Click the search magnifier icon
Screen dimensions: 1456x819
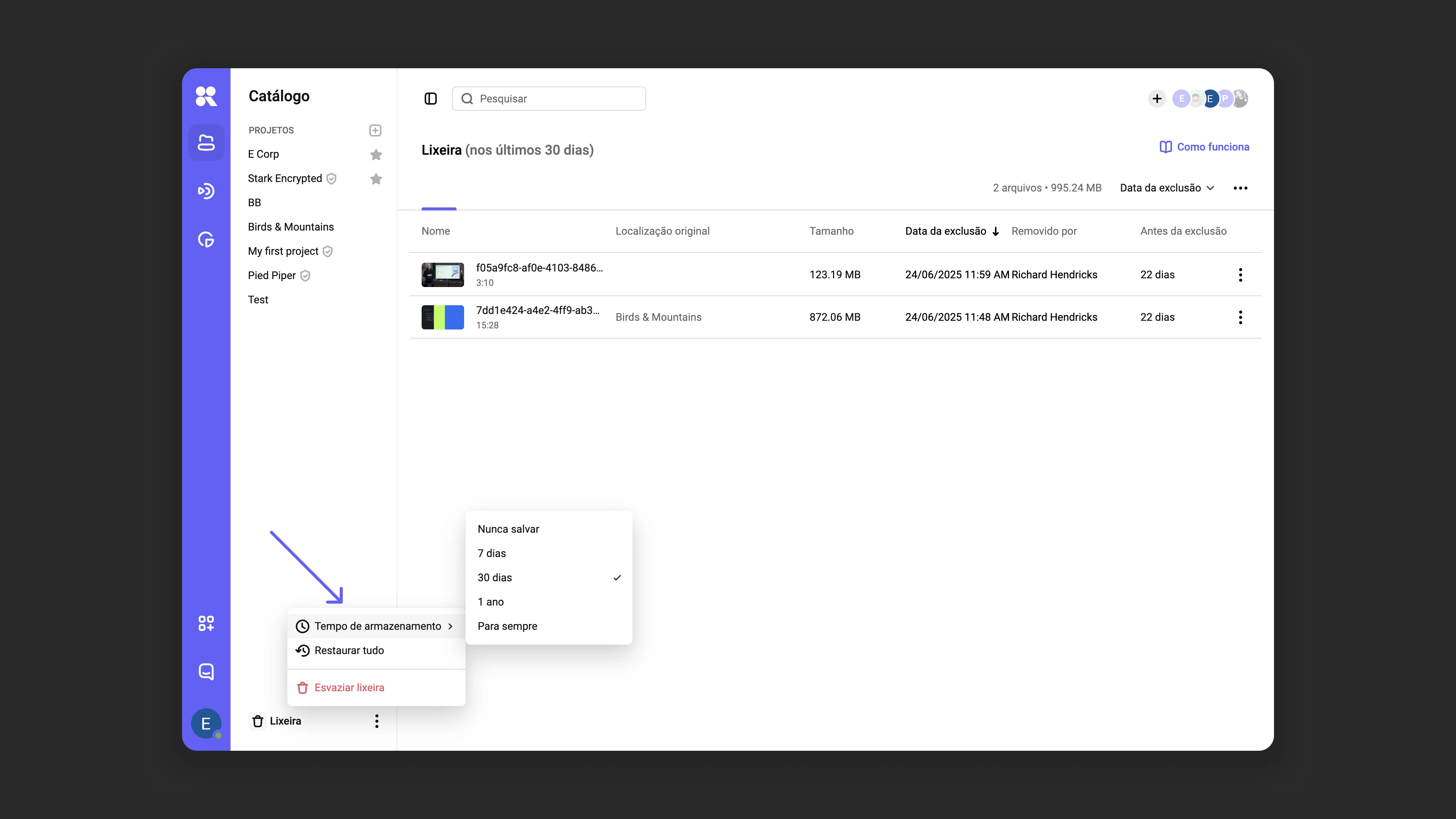point(467,99)
